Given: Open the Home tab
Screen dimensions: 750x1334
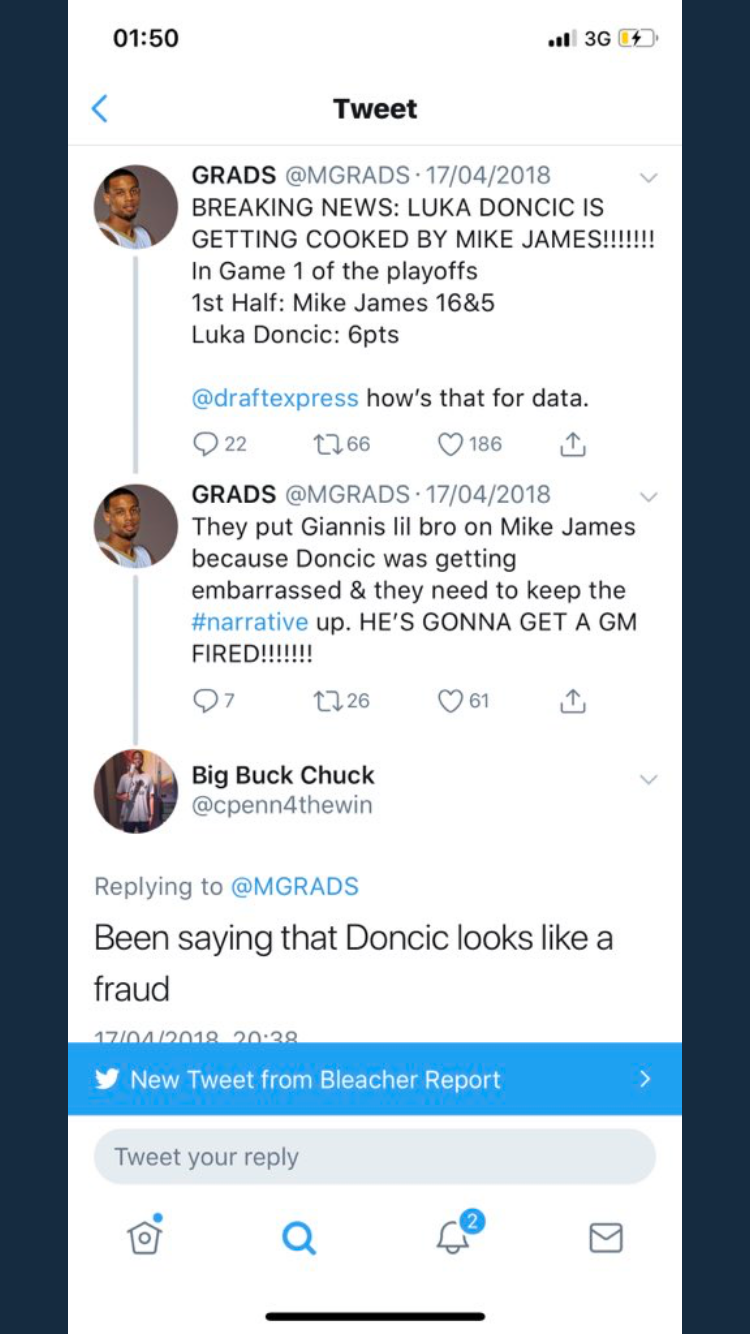Looking at the screenshot, I should coord(145,1237).
